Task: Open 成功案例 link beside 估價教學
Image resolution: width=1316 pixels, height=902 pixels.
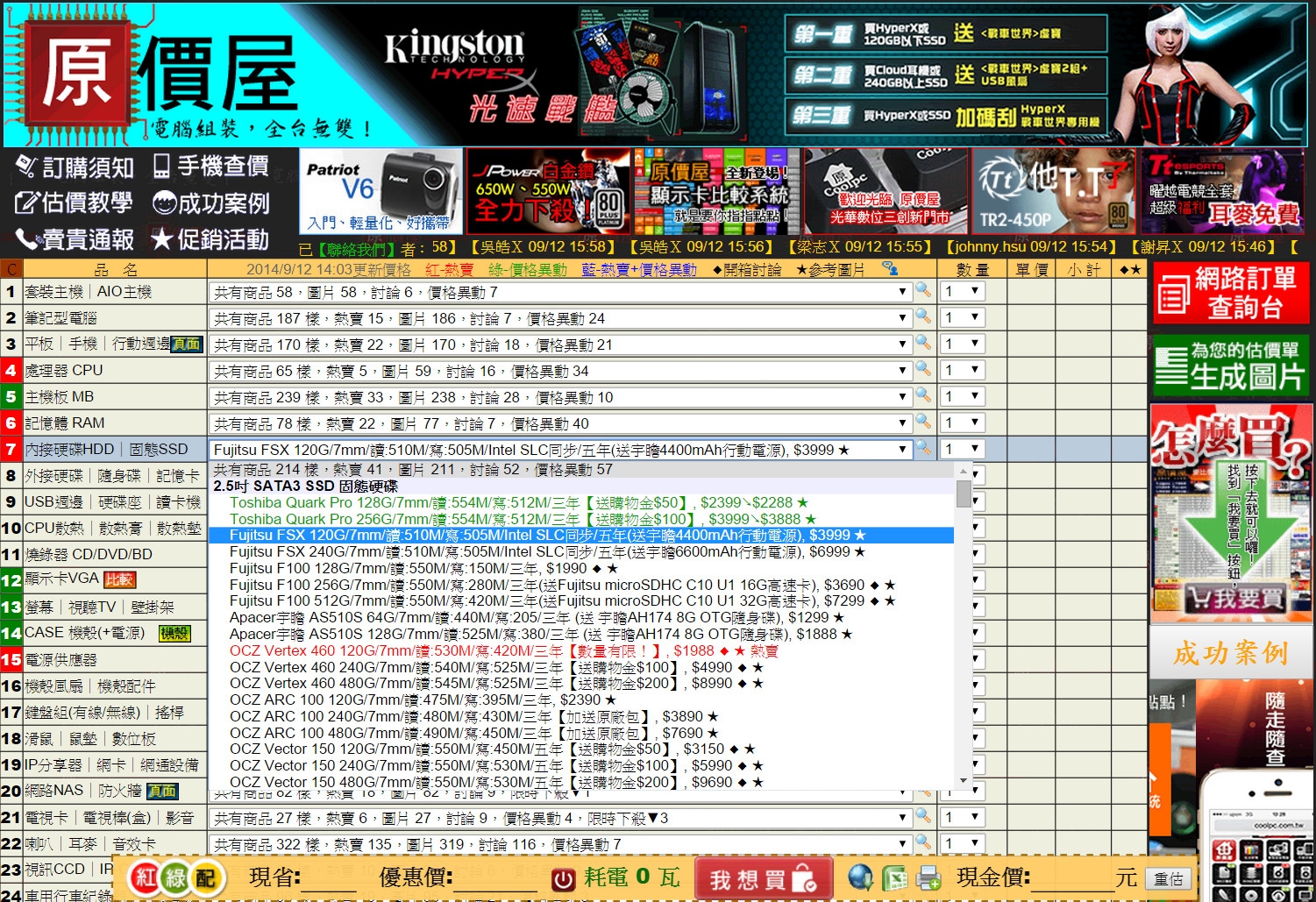Action: click(210, 203)
